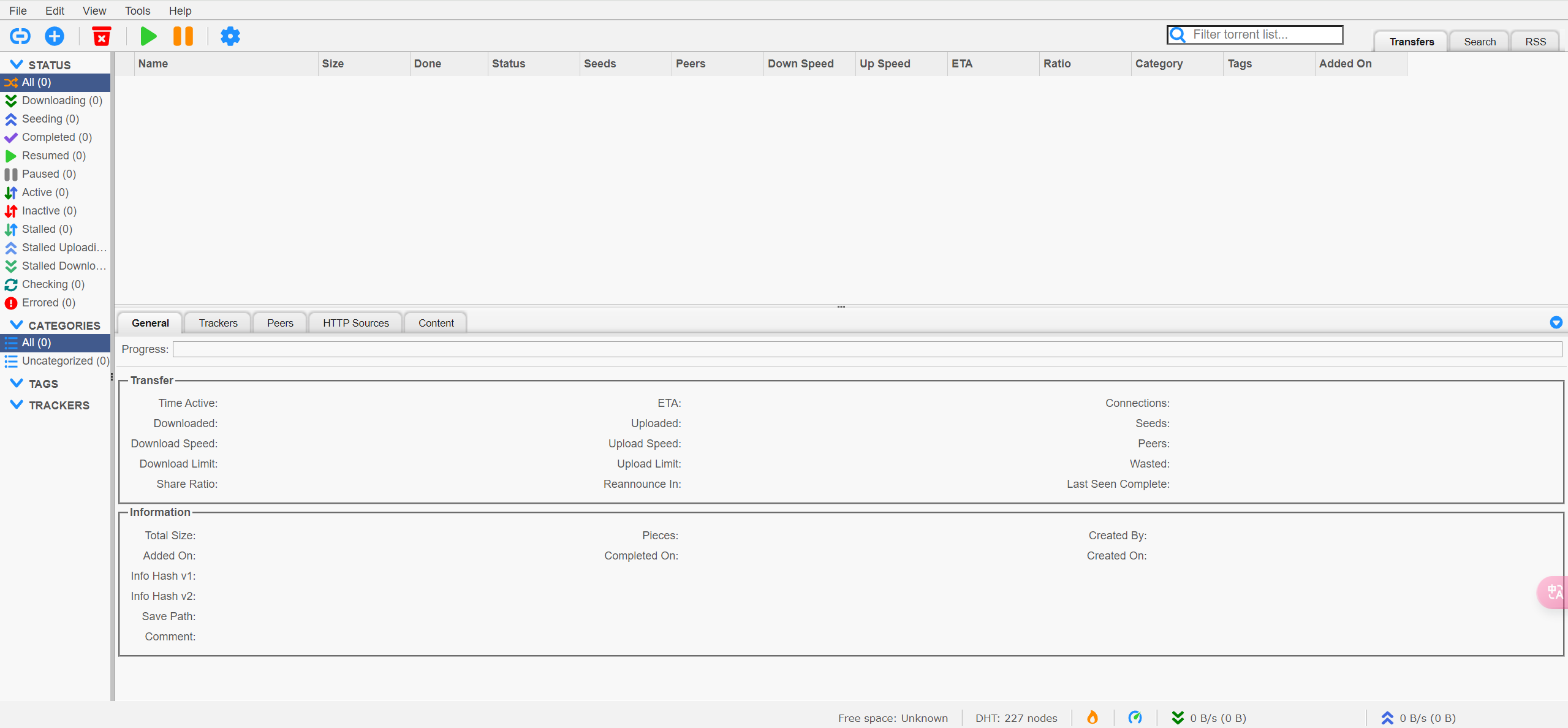Open the RSS tab
This screenshot has height=728, width=1568.
coord(1535,42)
